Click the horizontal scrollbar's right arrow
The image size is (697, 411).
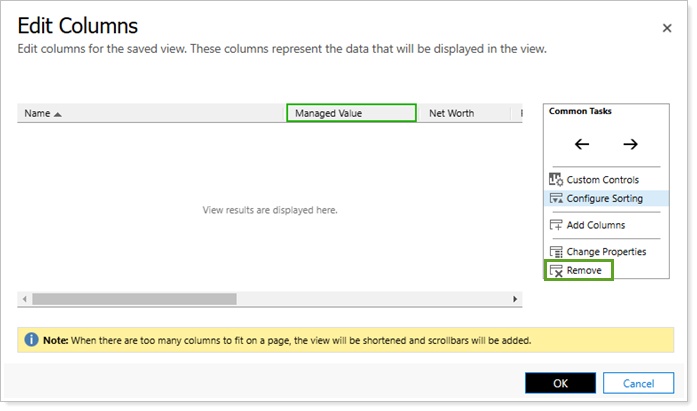click(x=516, y=299)
